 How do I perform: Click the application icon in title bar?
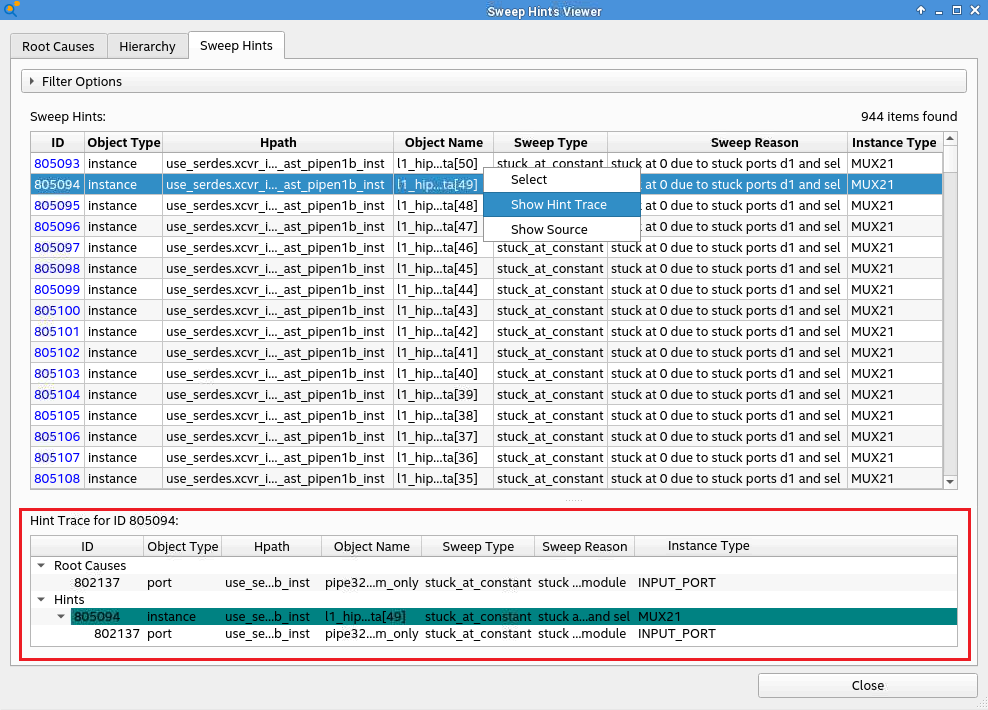11,10
